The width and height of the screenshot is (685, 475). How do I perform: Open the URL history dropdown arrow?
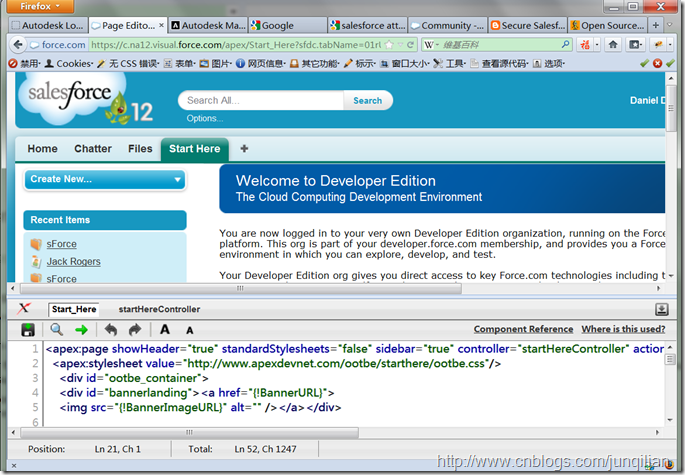coord(400,45)
